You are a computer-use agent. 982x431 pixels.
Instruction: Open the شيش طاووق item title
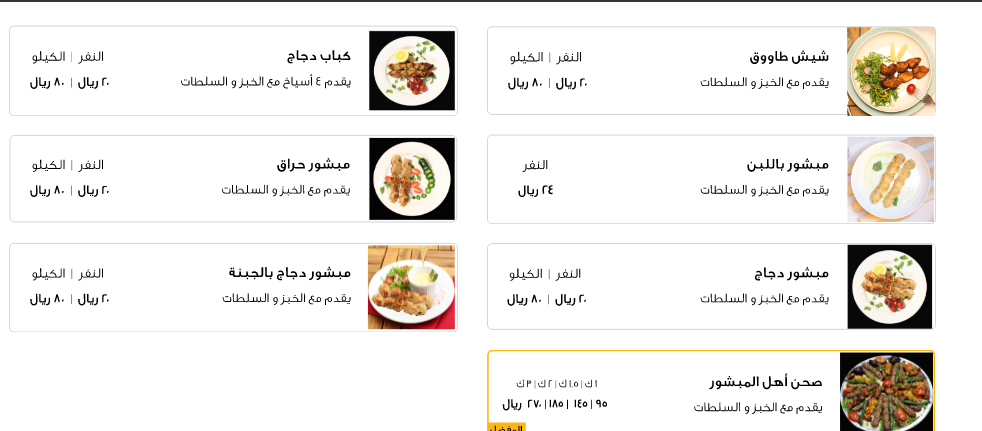[789, 57]
